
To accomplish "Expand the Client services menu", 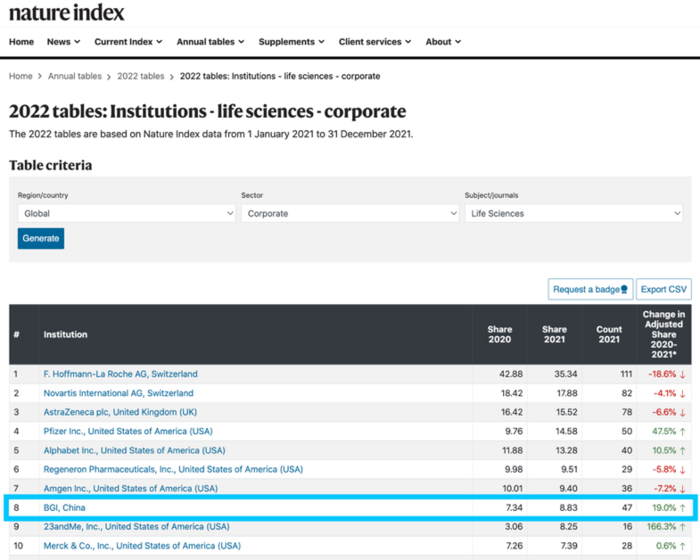I will [375, 42].
